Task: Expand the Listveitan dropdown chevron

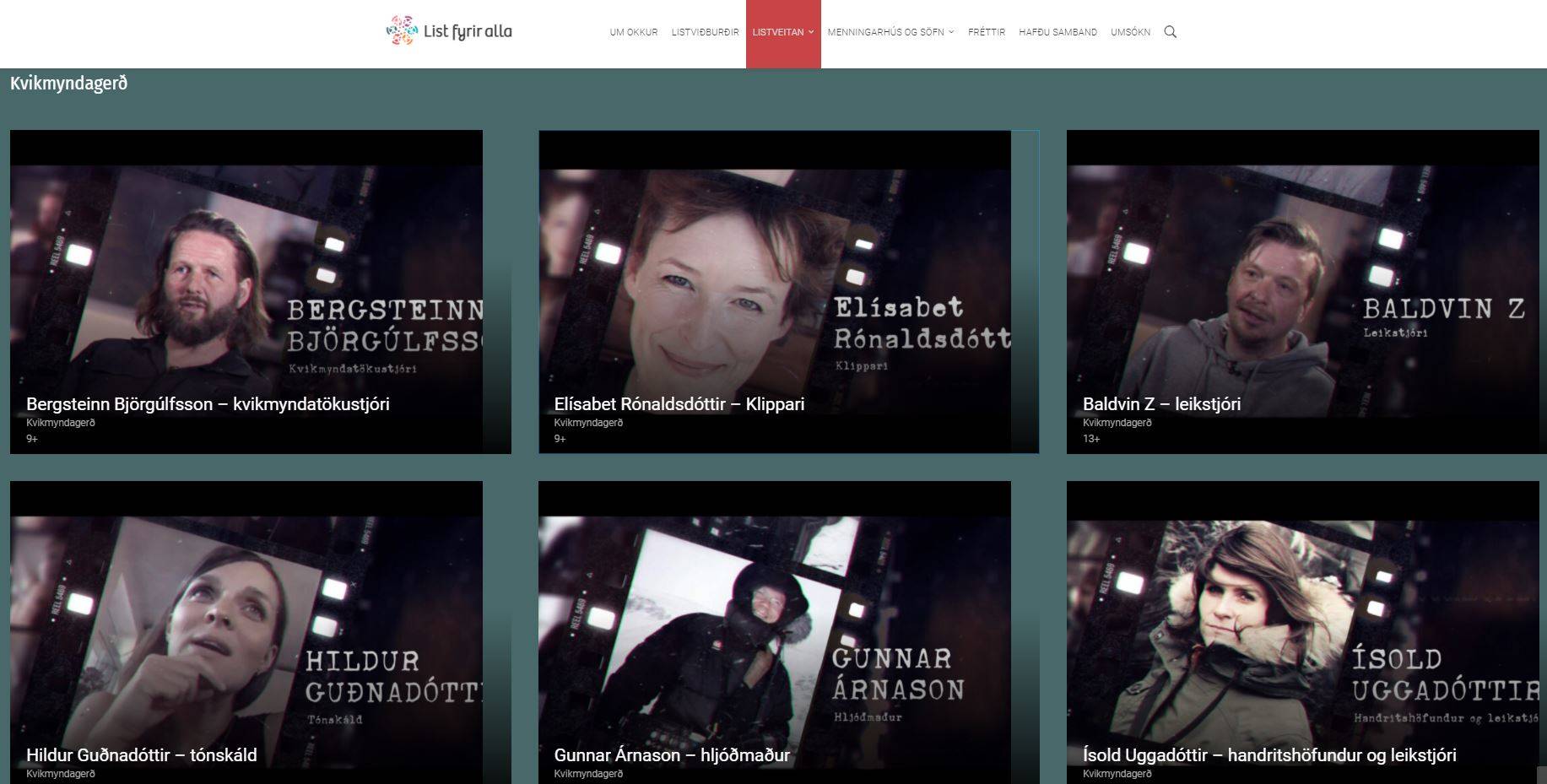Action: click(x=811, y=32)
